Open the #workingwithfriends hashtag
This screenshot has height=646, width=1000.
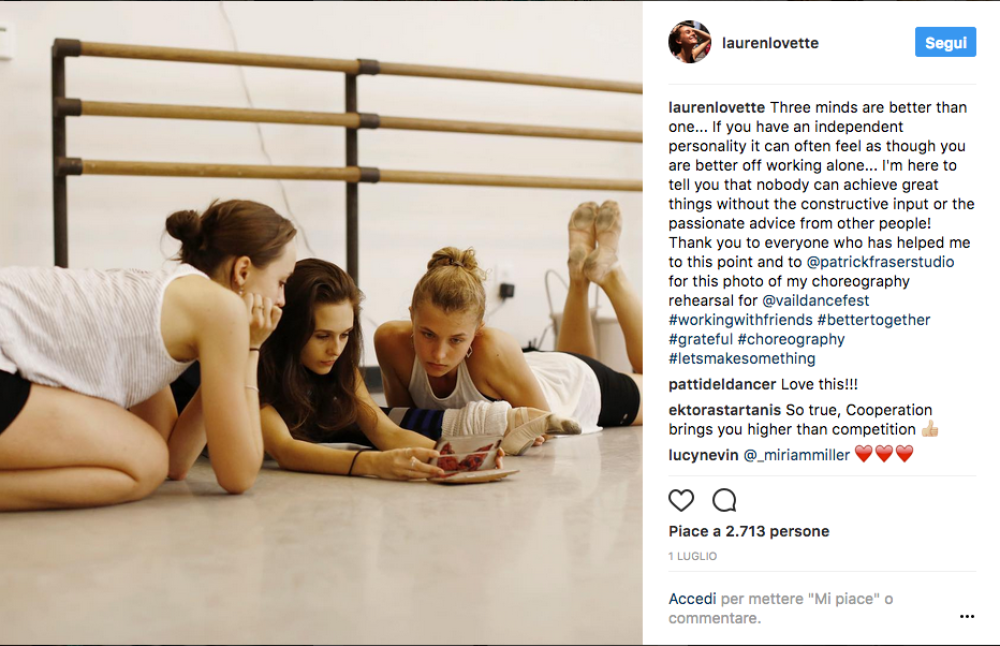click(740, 319)
